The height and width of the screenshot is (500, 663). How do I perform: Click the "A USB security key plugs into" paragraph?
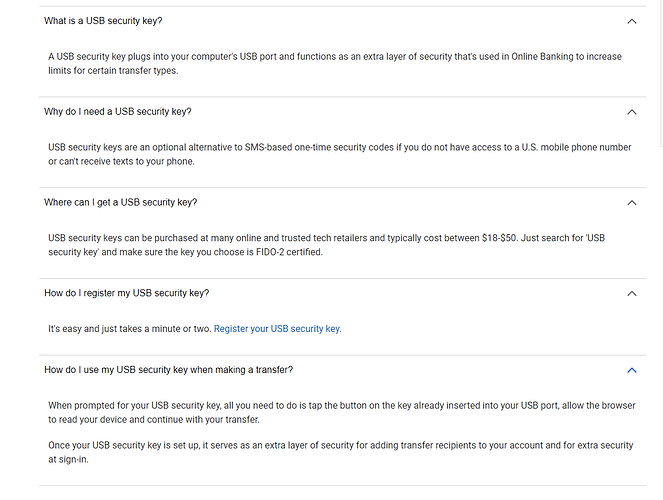(335, 63)
